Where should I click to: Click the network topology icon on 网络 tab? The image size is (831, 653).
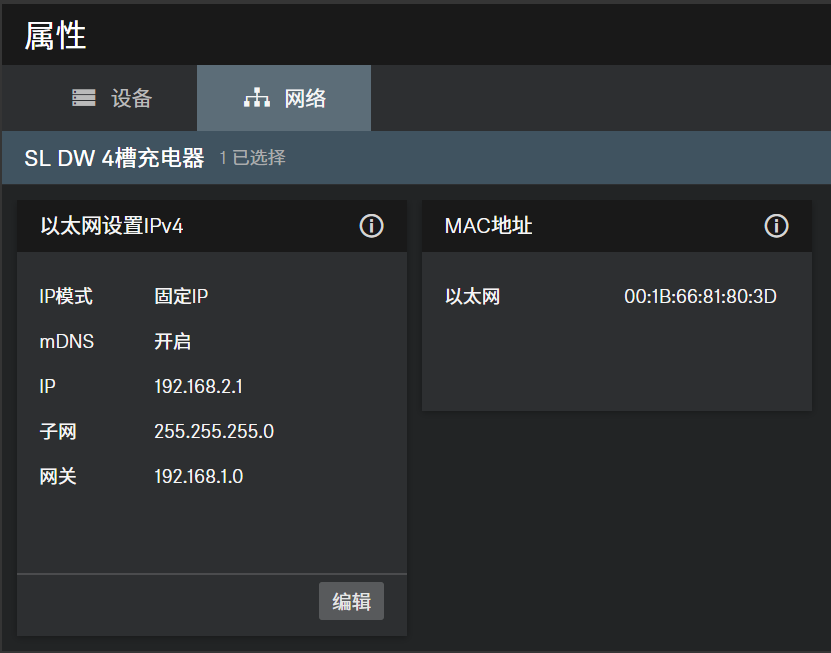[x=257, y=98]
